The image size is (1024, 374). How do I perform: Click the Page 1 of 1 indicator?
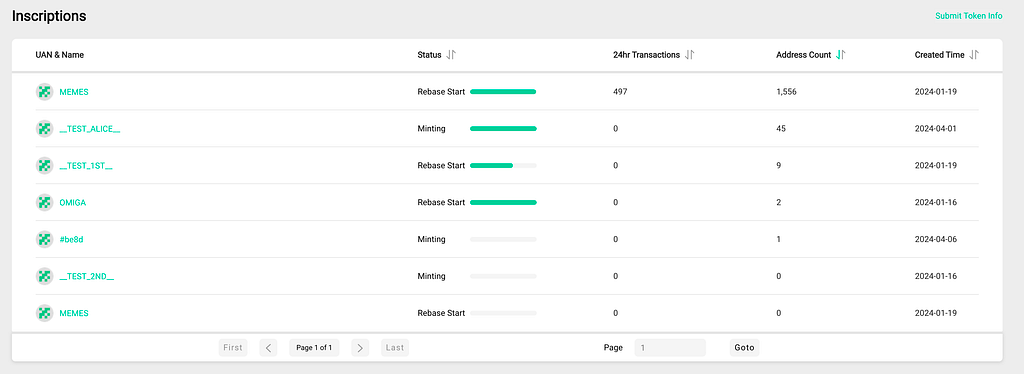(314, 348)
